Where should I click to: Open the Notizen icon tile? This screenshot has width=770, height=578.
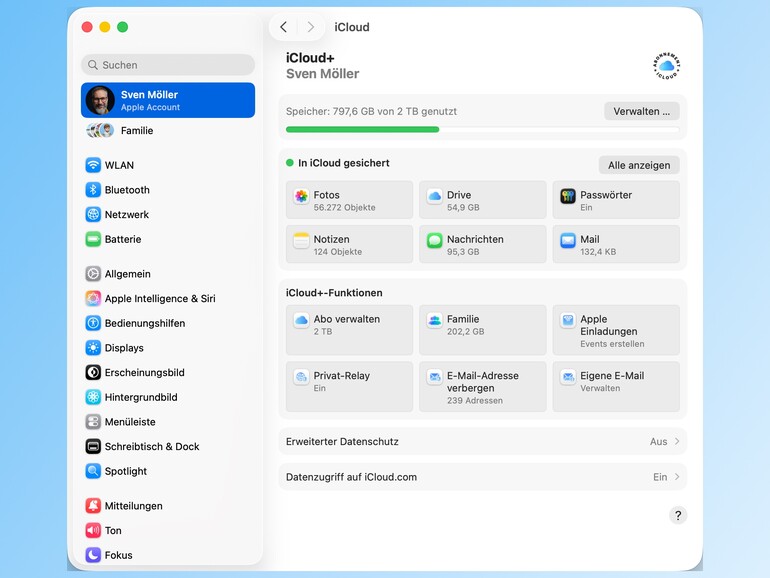(x=301, y=241)
